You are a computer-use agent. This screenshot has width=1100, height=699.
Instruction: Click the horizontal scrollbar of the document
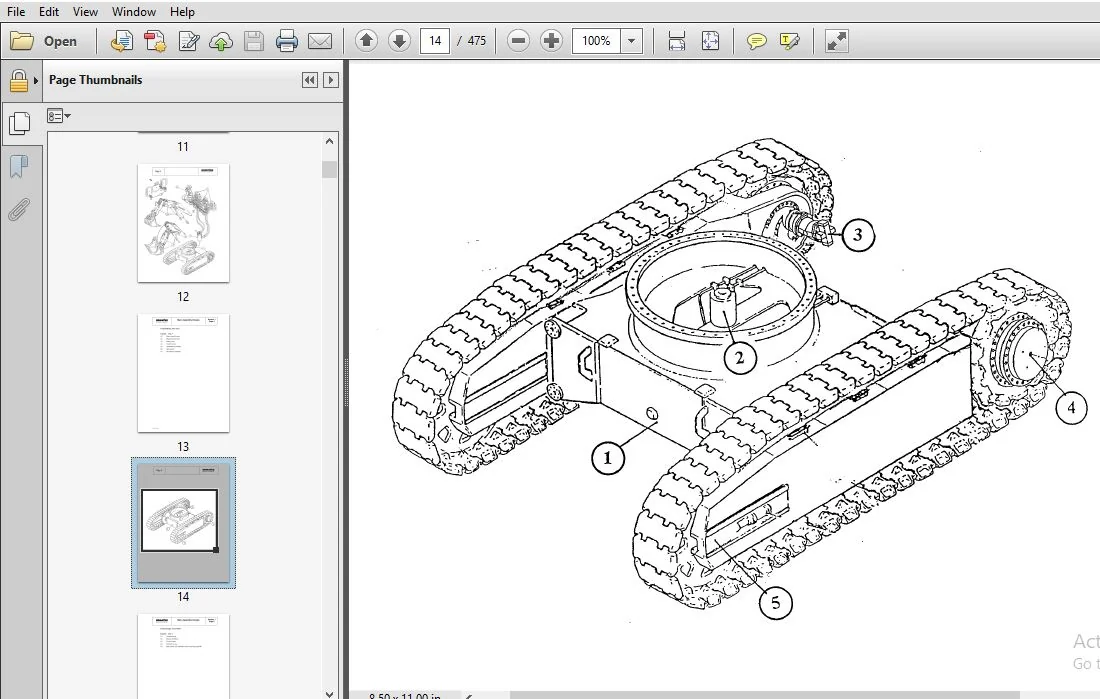pyautogui.click(x=765, y=695)
